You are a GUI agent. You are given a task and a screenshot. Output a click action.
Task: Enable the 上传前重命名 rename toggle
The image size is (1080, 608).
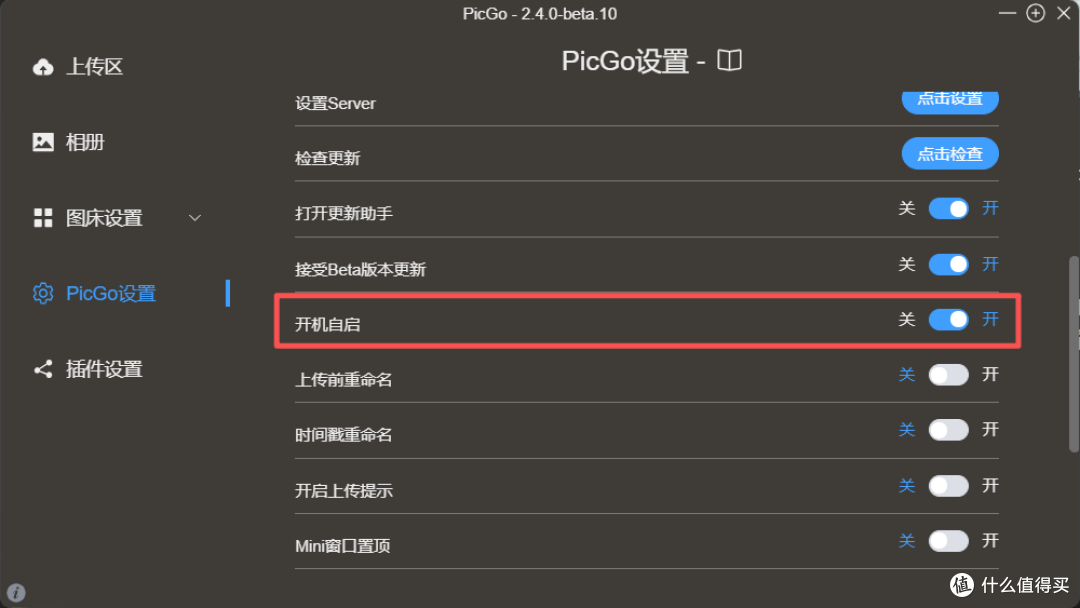pyautogui.click(x=949, y=374)
